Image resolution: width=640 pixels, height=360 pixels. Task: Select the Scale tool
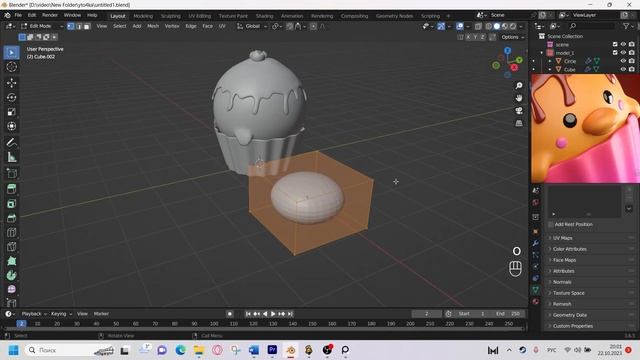click(11, 112)
